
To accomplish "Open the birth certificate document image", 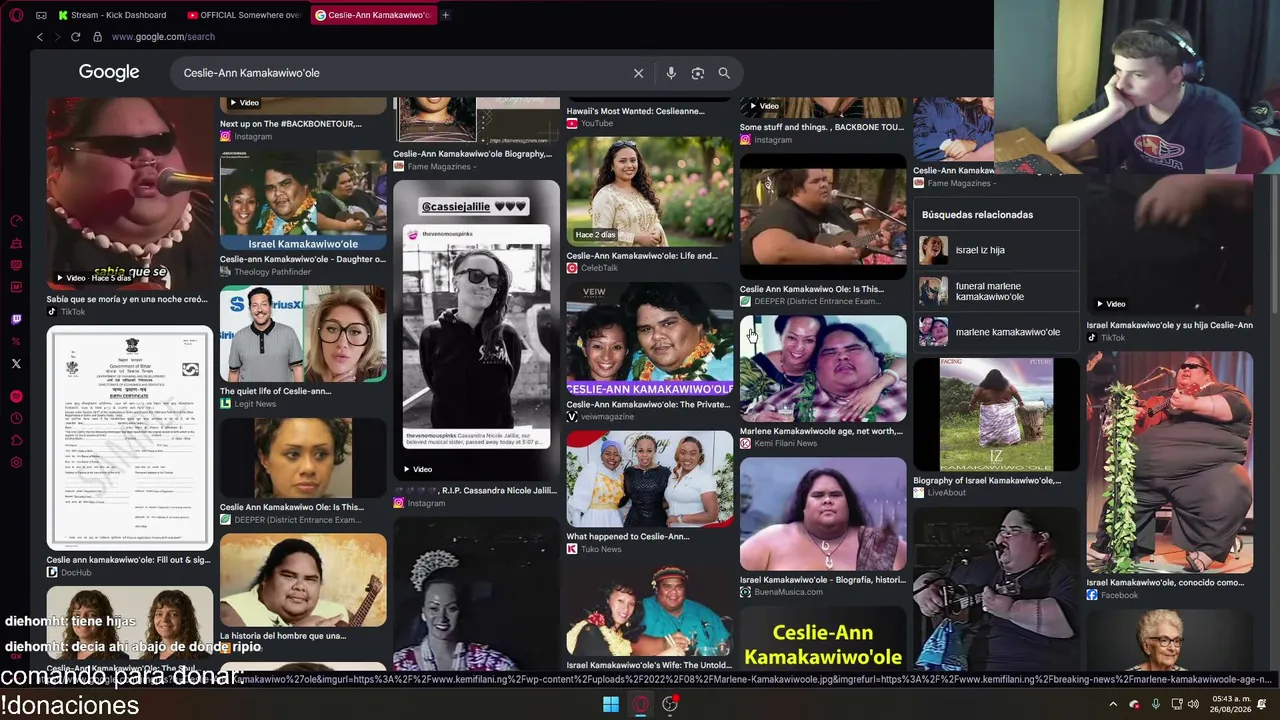I will (x=130, y=438).
